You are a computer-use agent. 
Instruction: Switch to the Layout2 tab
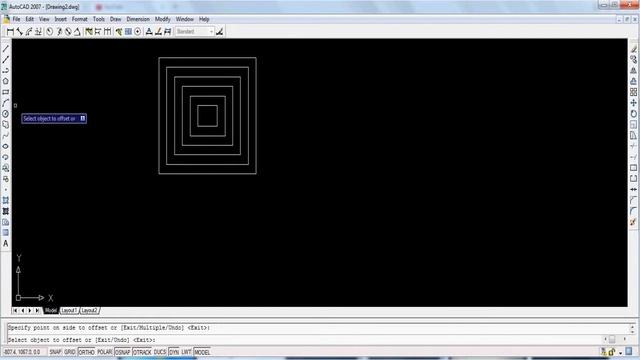click(x=89, y=311)
